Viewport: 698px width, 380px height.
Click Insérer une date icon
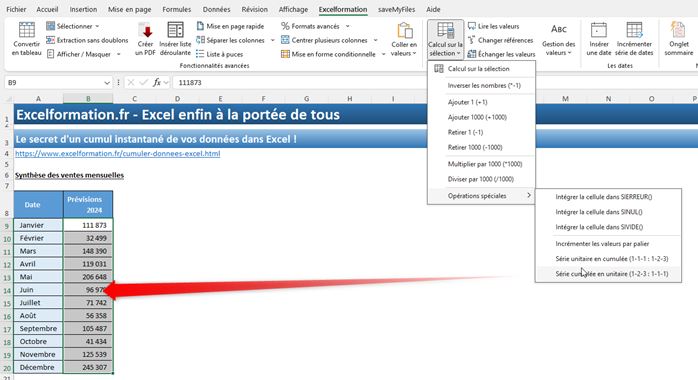[x=599, y=30]
